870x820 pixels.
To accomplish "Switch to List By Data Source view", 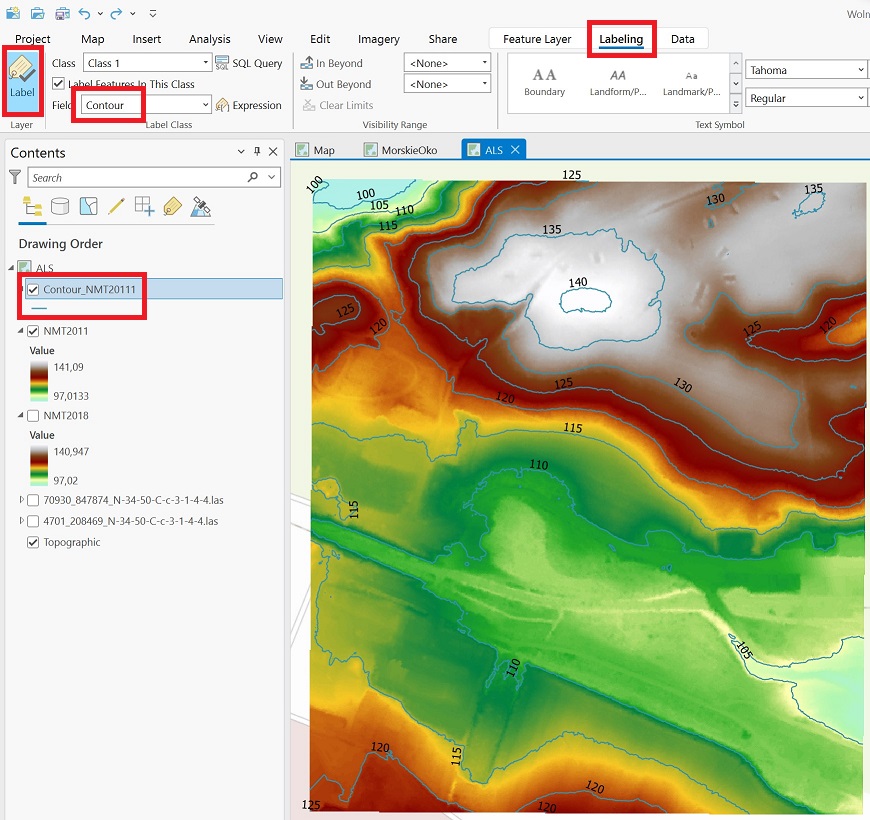I will [x=60, y=206].
